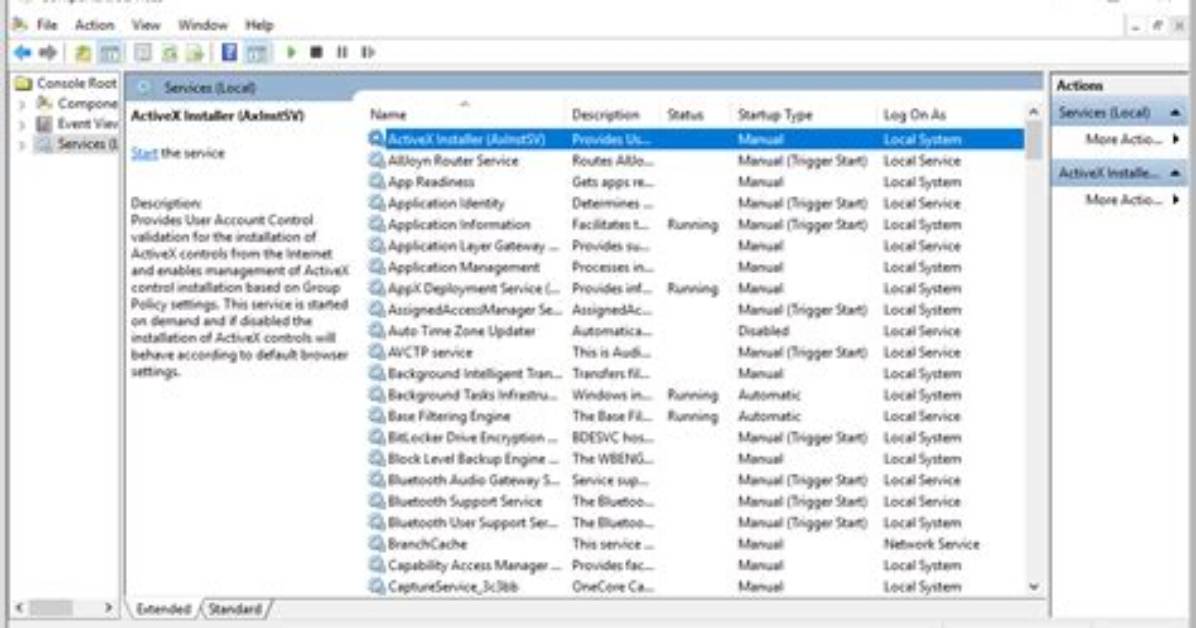Sort by the Status column header
The width and height of the screenshot is (1196, 628).
[x=685, y=114]
